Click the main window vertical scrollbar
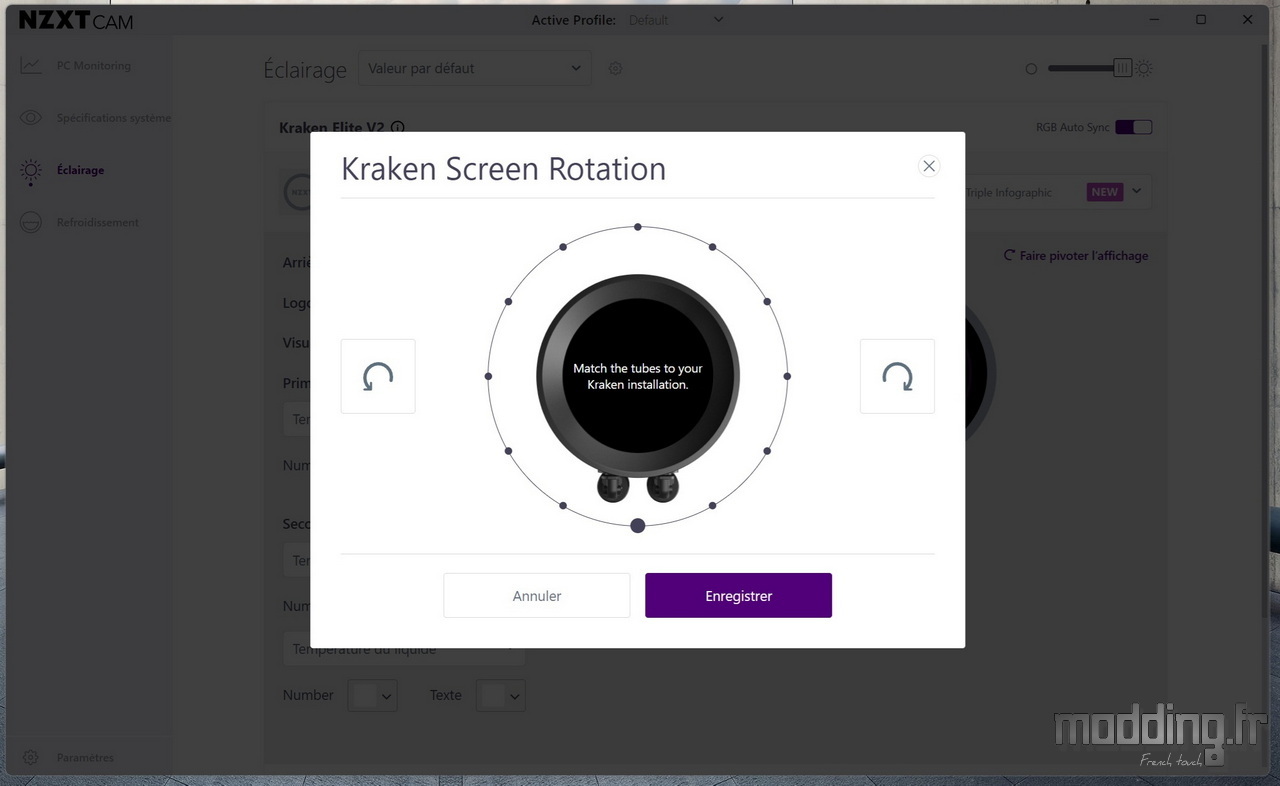Screen dimensions: 1280x786 (x=1266, y=330)
